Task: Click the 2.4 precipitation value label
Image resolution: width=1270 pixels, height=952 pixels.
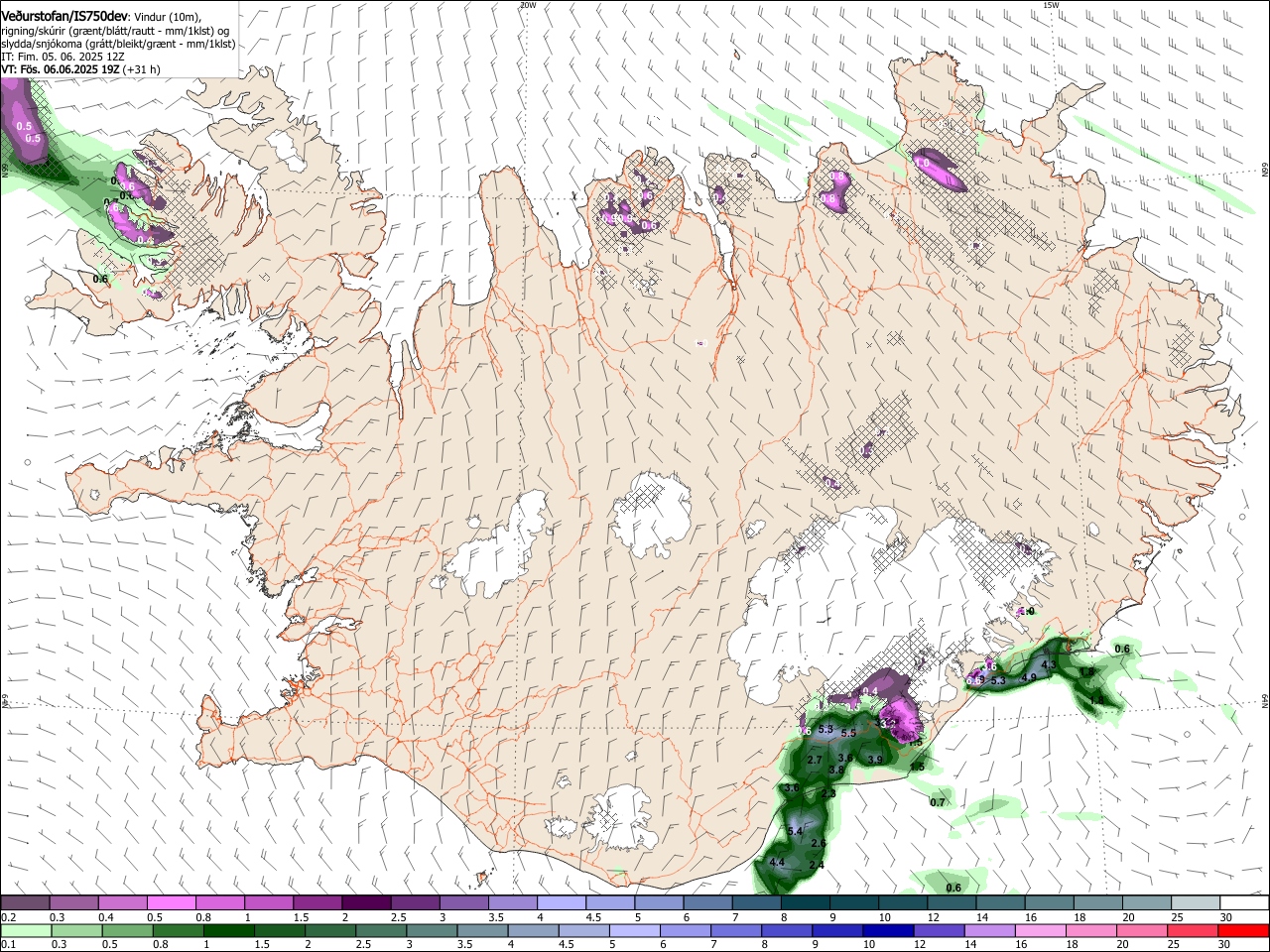Action: [817, 865]
